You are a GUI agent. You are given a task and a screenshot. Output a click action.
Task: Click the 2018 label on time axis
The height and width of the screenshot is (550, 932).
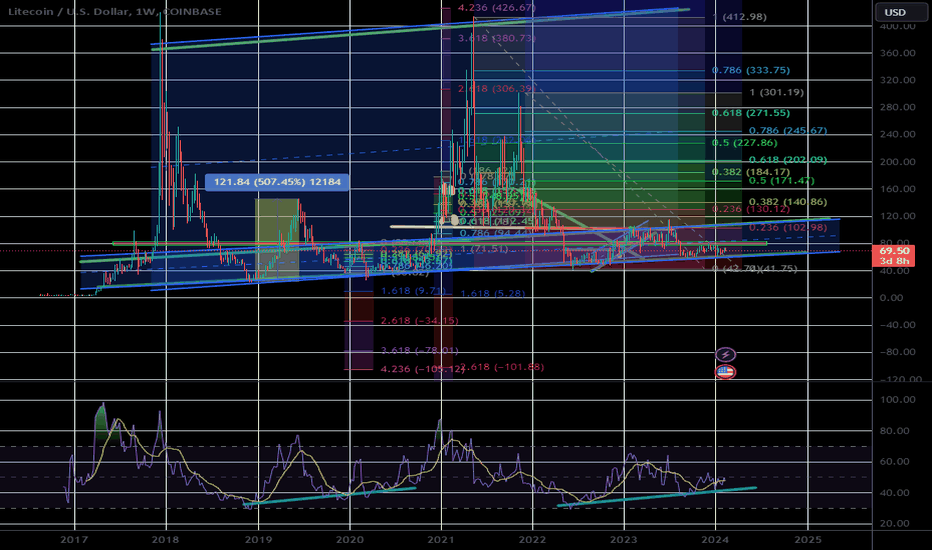click(166, 539)
